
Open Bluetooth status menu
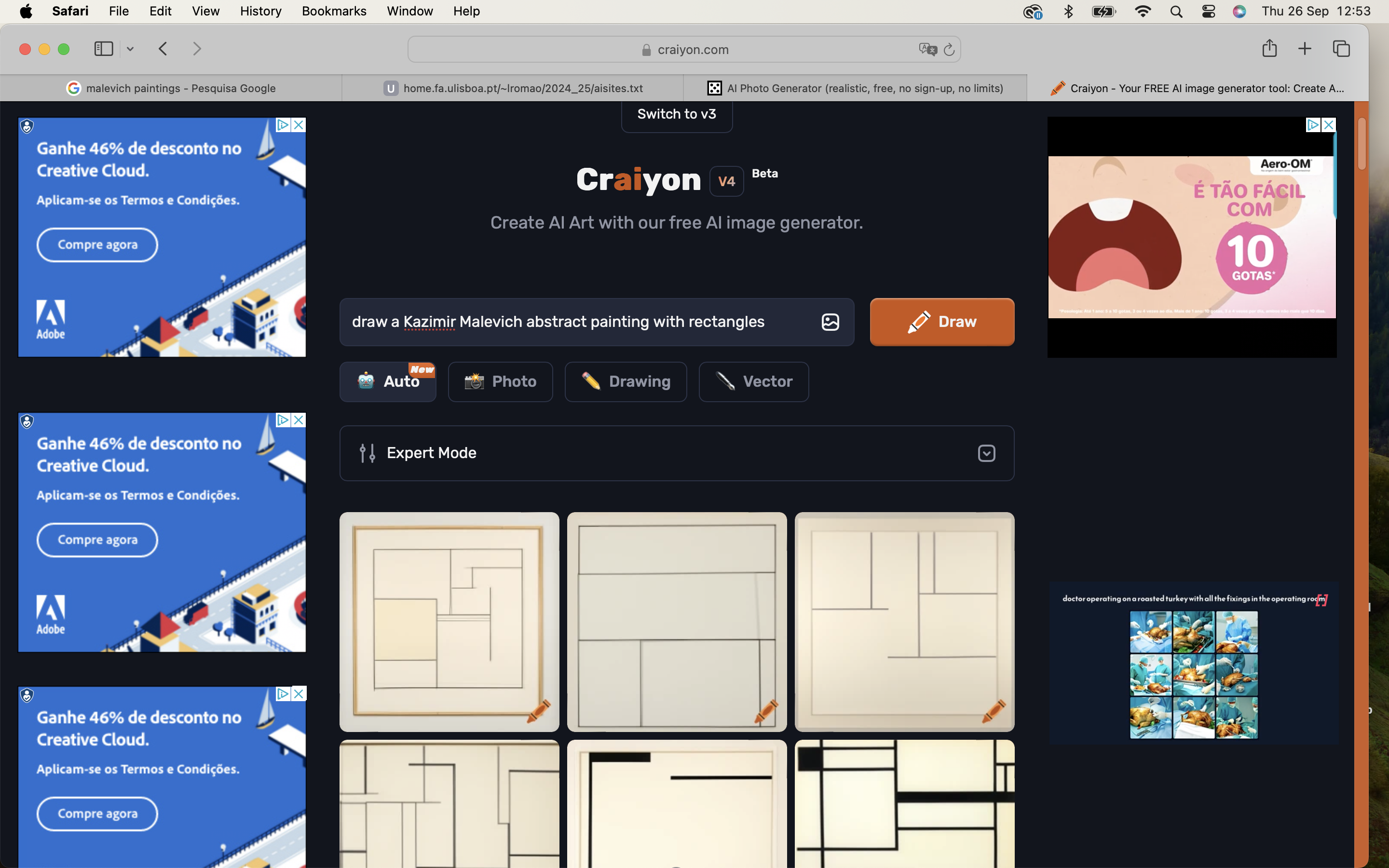coord(1068,12)
